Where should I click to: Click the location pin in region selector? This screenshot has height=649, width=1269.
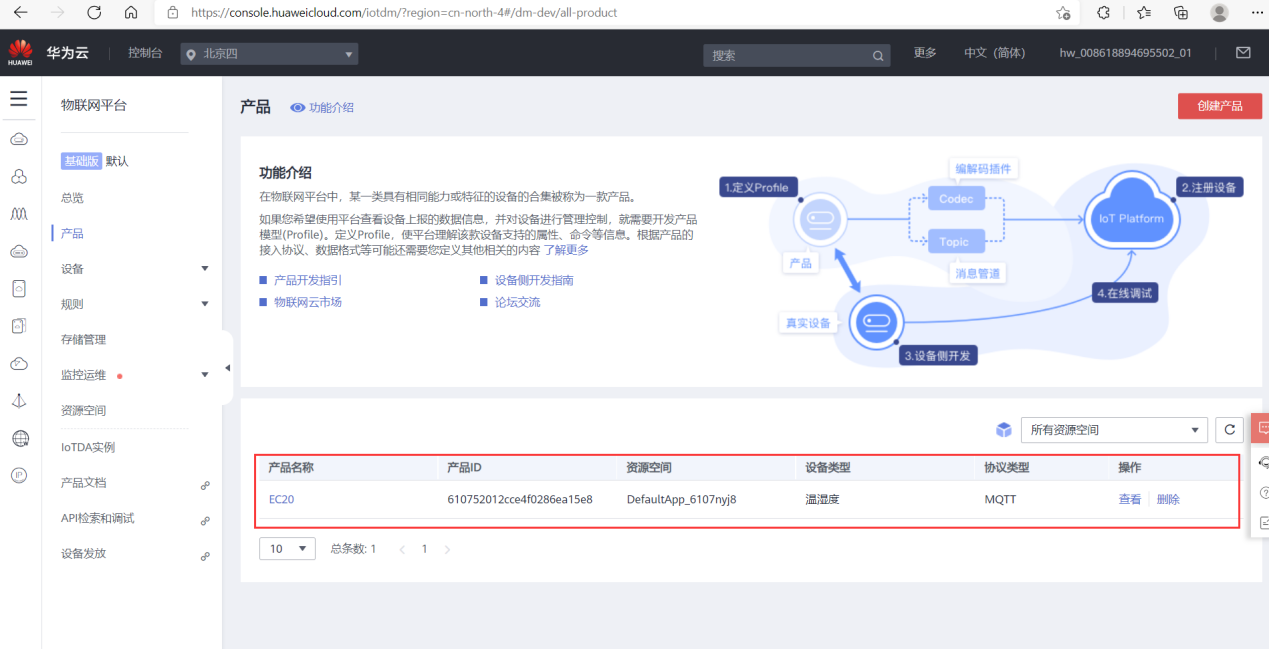191,54
